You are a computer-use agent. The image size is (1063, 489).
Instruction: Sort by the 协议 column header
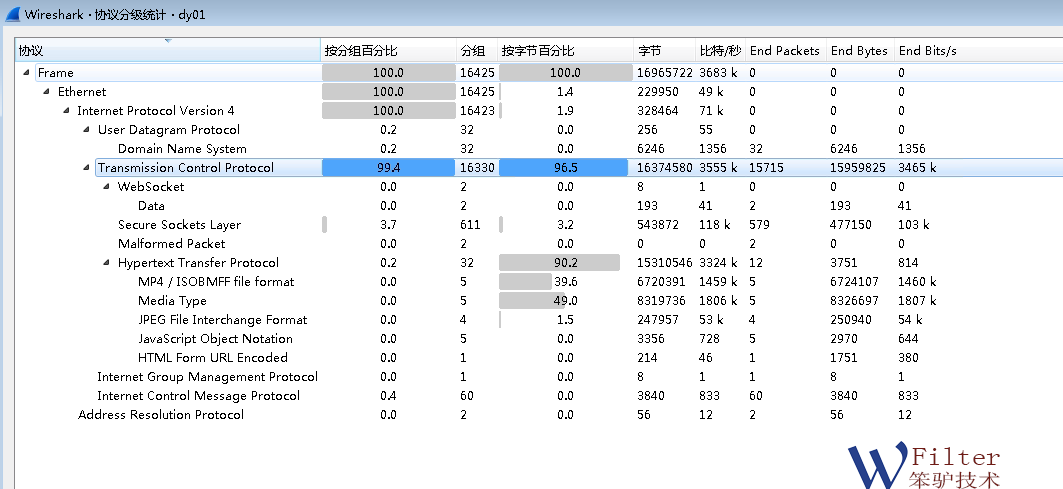pyautogui.click(x=160, y=51)
